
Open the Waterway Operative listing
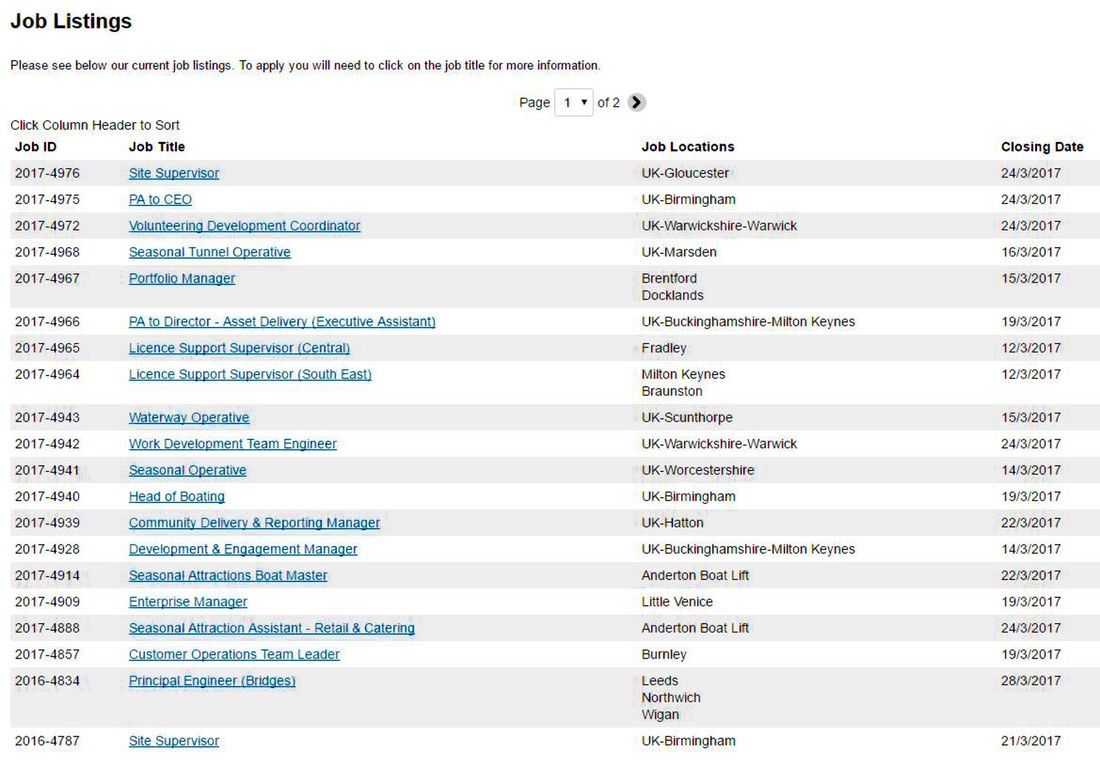(189, 418)
